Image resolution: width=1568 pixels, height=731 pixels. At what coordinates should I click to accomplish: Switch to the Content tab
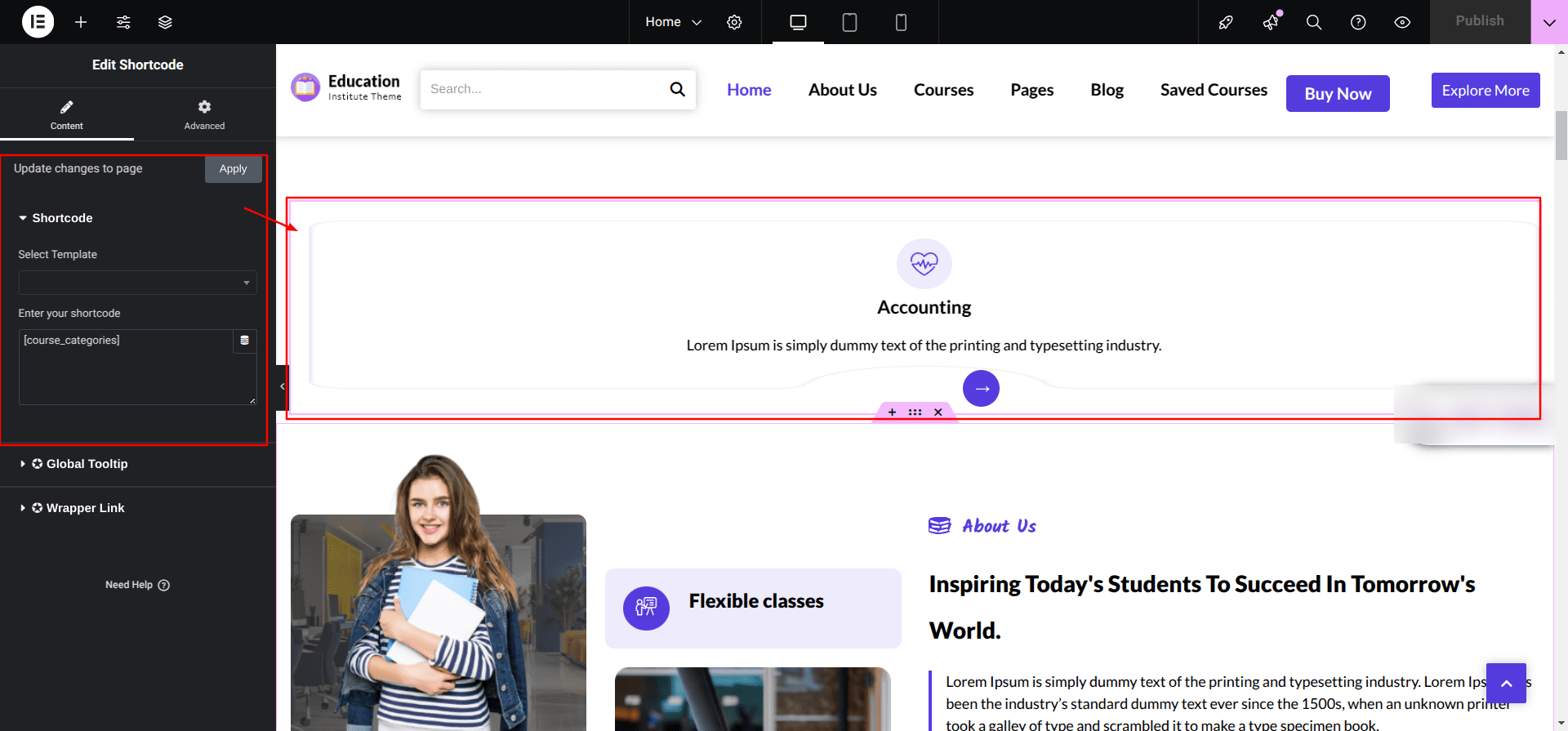coord(67,114)
